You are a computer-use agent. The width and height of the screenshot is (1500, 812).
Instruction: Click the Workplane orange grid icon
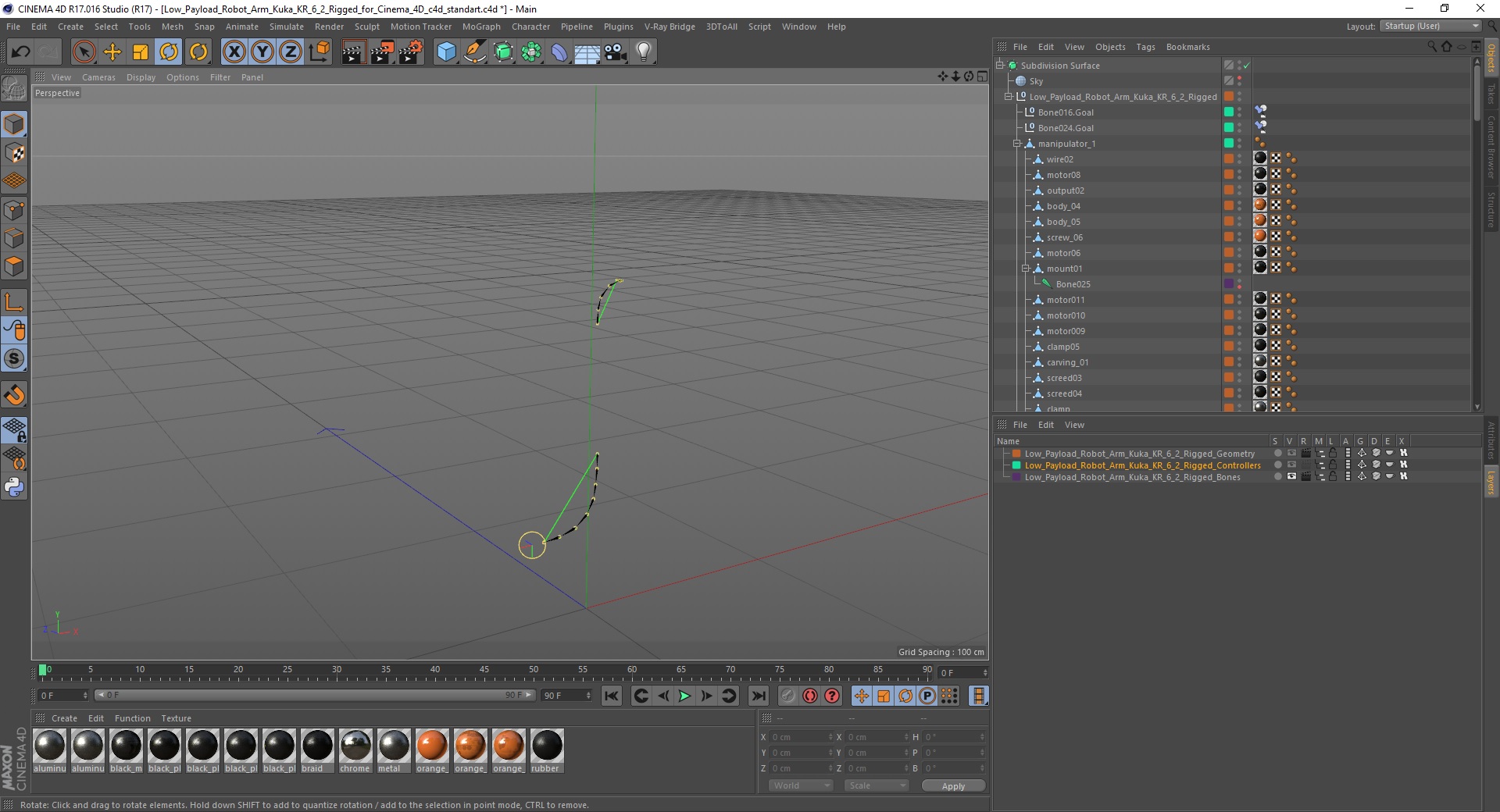tap(14, 181)
